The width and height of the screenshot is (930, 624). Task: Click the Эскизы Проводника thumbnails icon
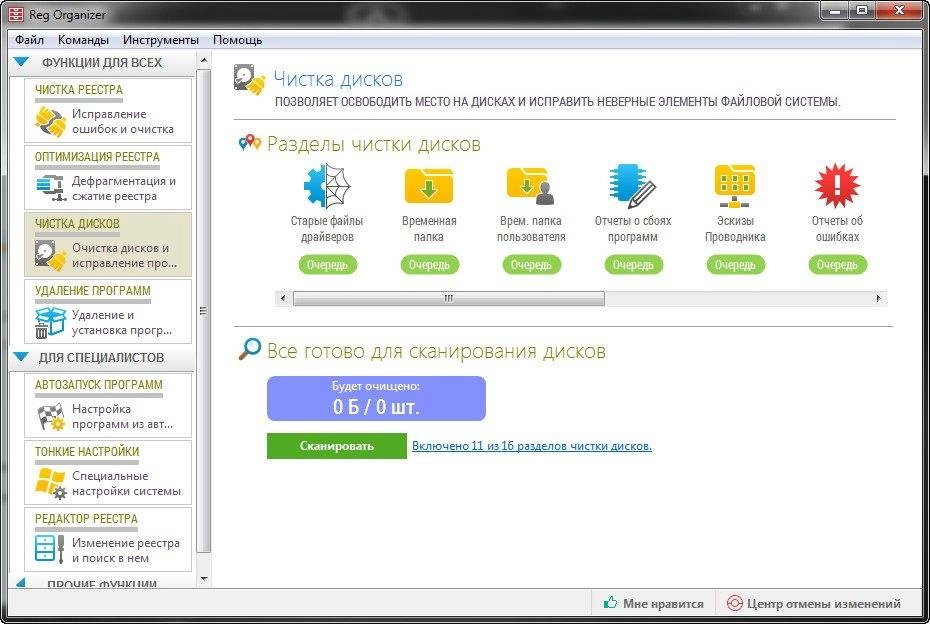(735, 186)
